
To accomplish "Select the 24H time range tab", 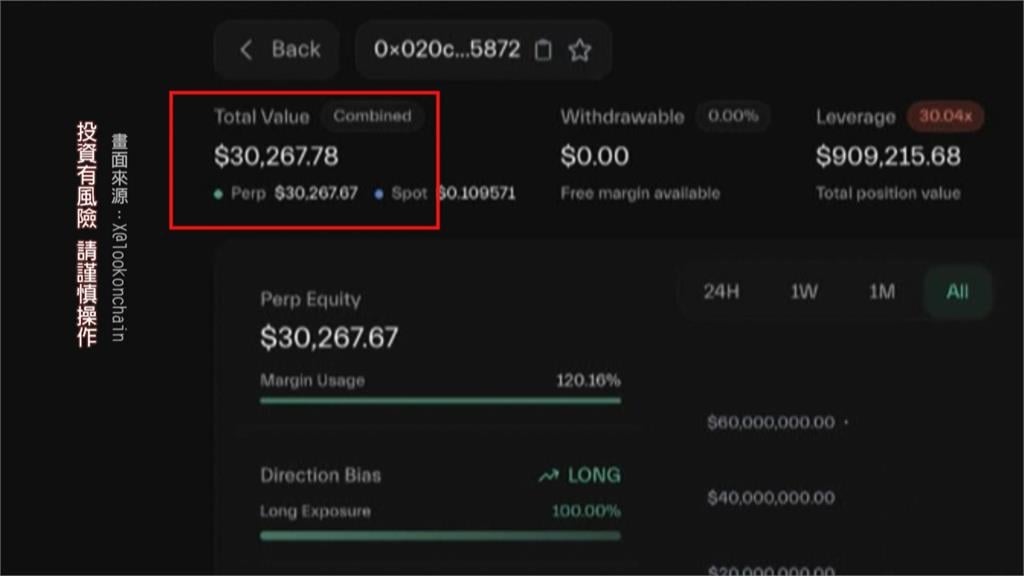I will pos(721,292).
